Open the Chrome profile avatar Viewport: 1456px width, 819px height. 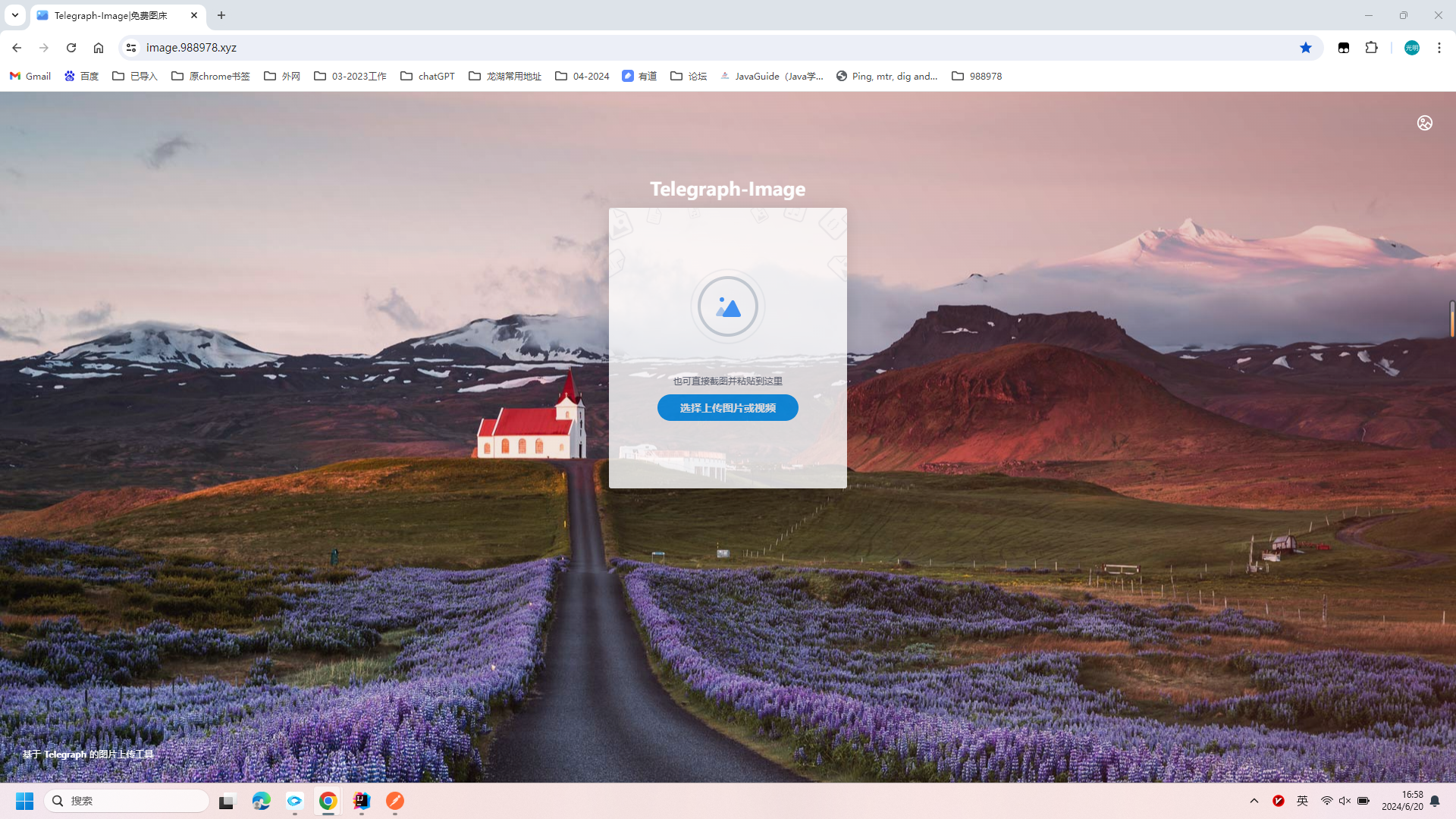click(1411, 48)
